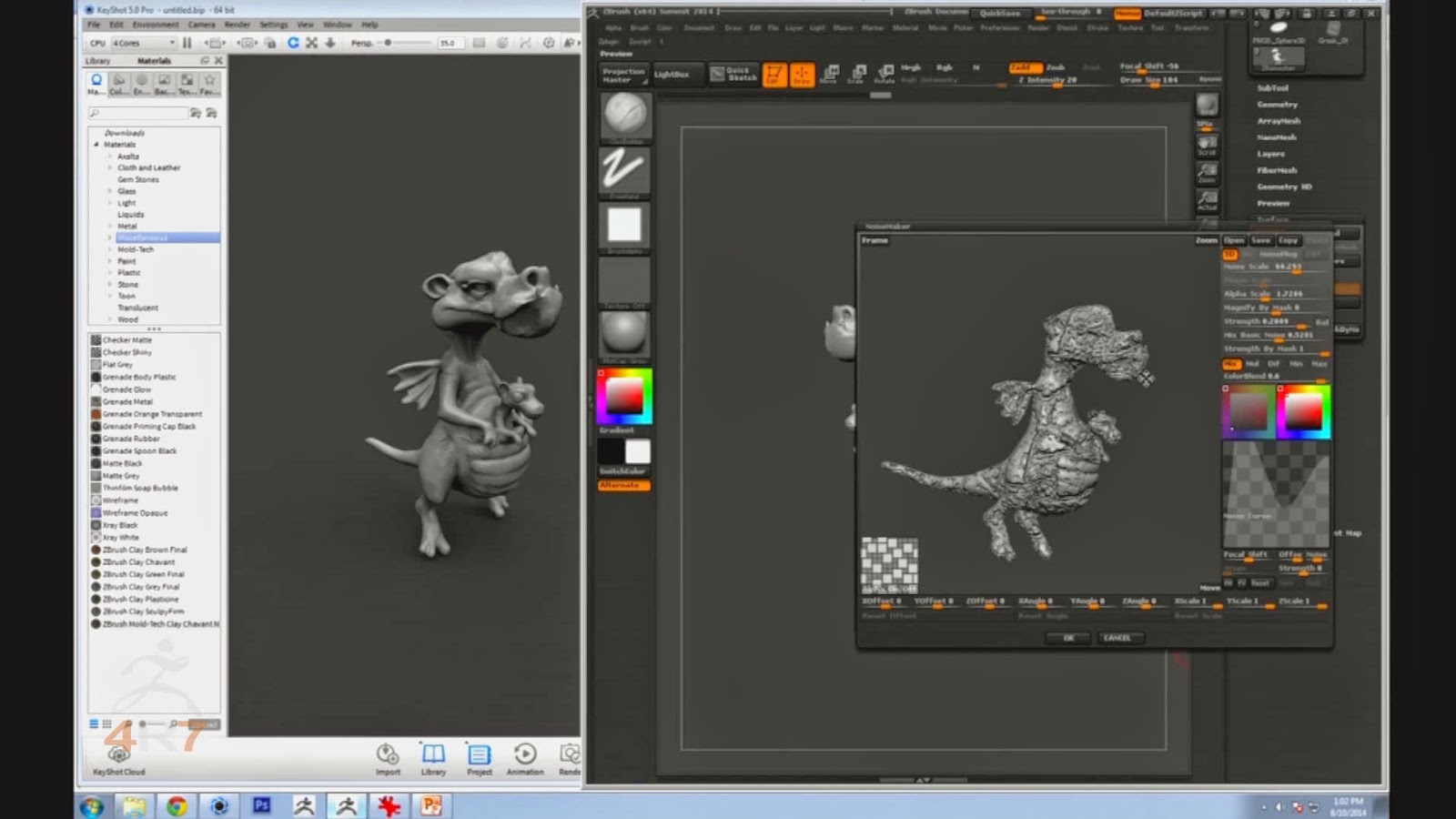Click the checker alpha thumbnail in NoiseMaker
Viewport: 1456px width, 819px height.
click(x=889, y=565)
